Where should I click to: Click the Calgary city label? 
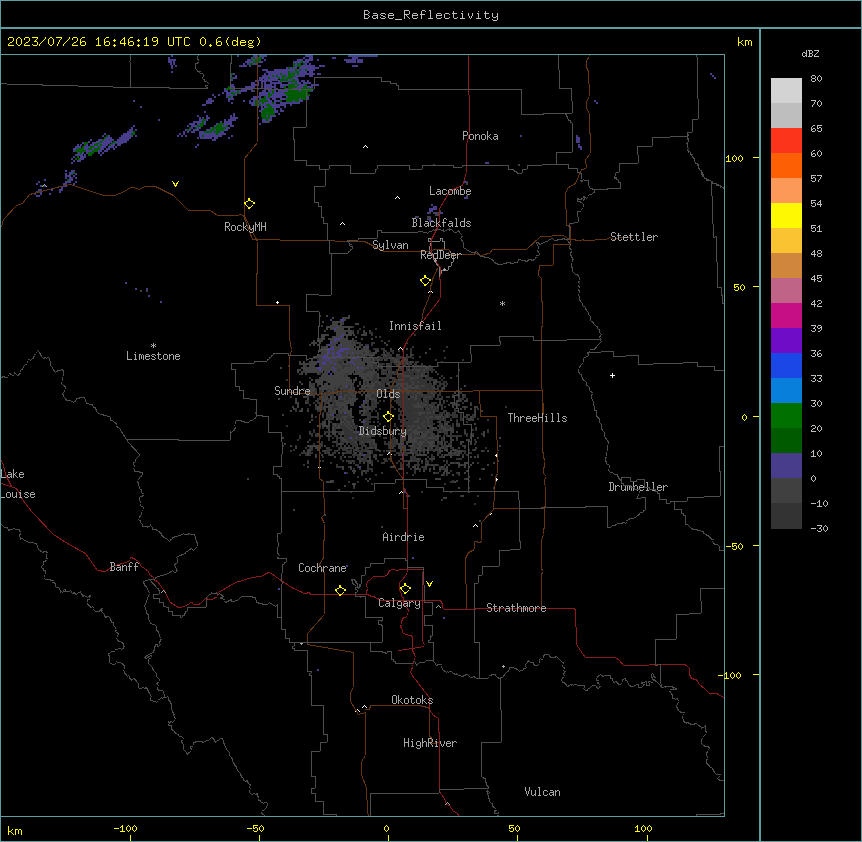[x=399, y=603]
